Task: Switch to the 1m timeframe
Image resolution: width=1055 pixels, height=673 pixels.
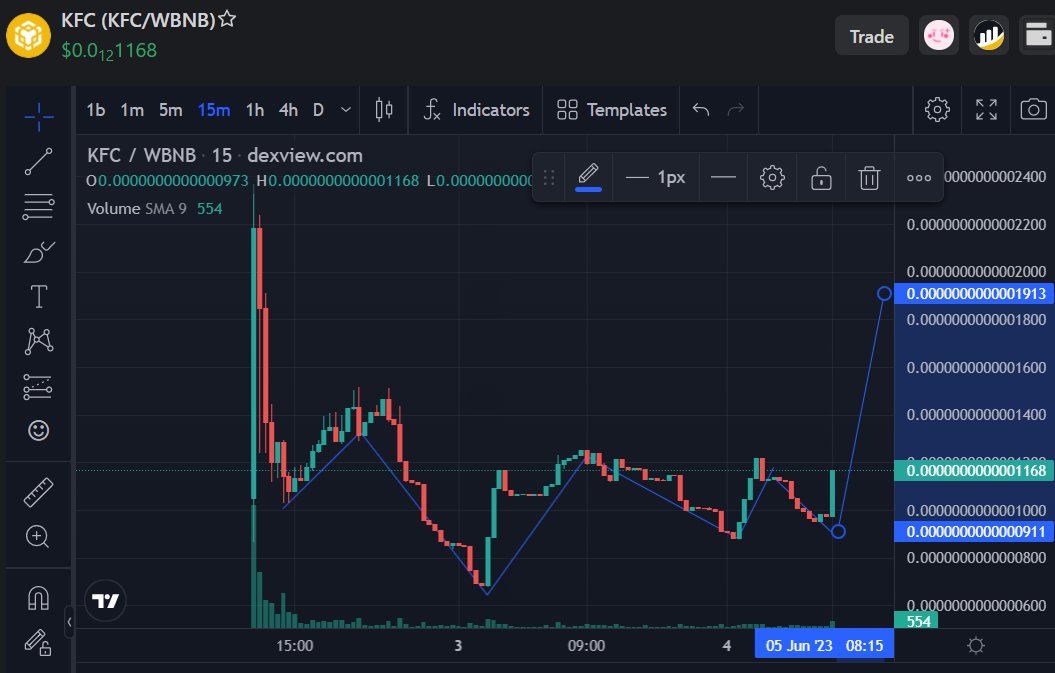Action: pos(132,110)
